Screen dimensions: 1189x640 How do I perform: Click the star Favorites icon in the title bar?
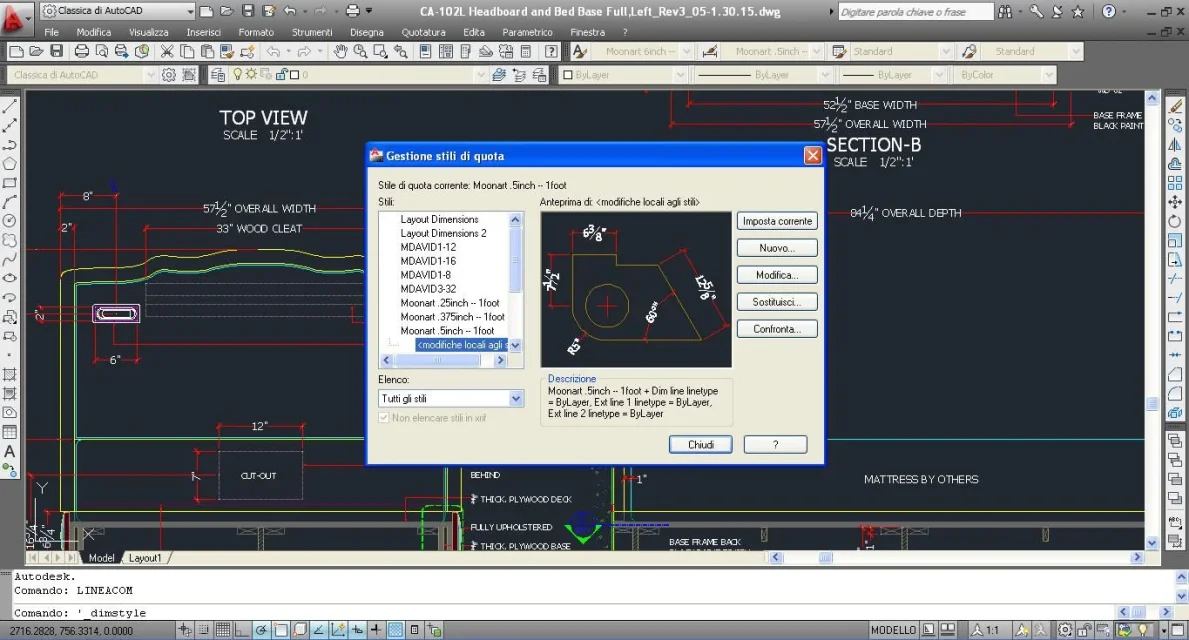click(1078, 11)
